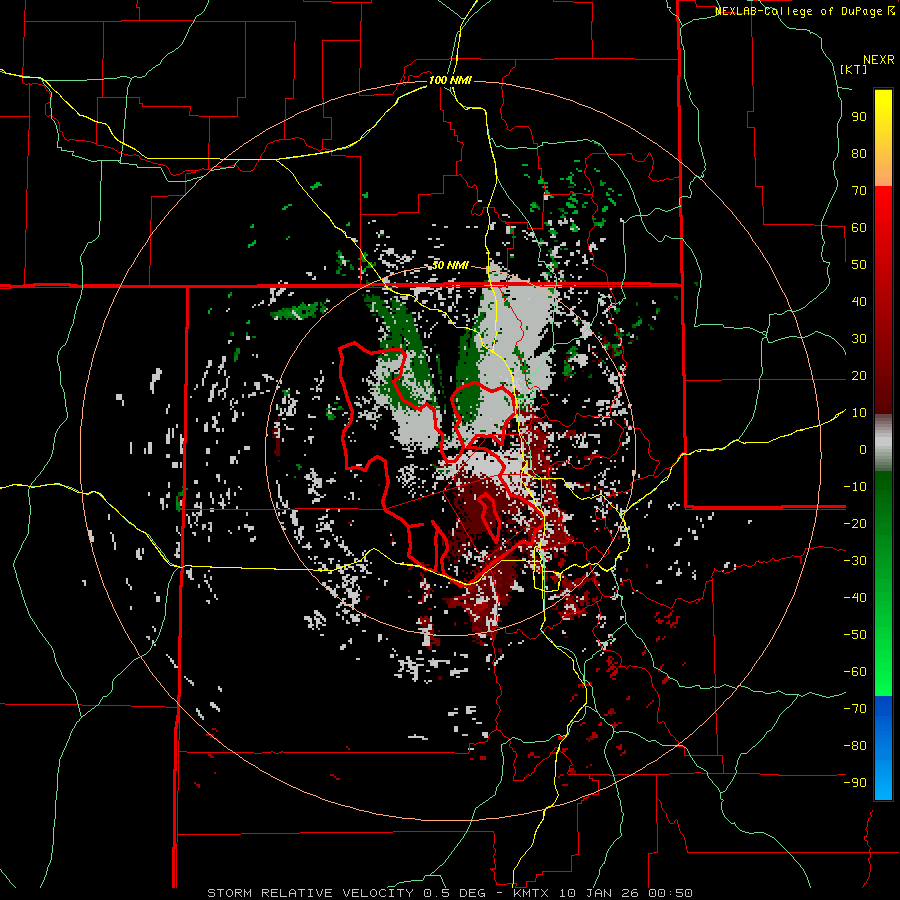The image size is (900, 900).
Task: Click the 0 value on velocity scale
Action: click(x=863, y=450)
